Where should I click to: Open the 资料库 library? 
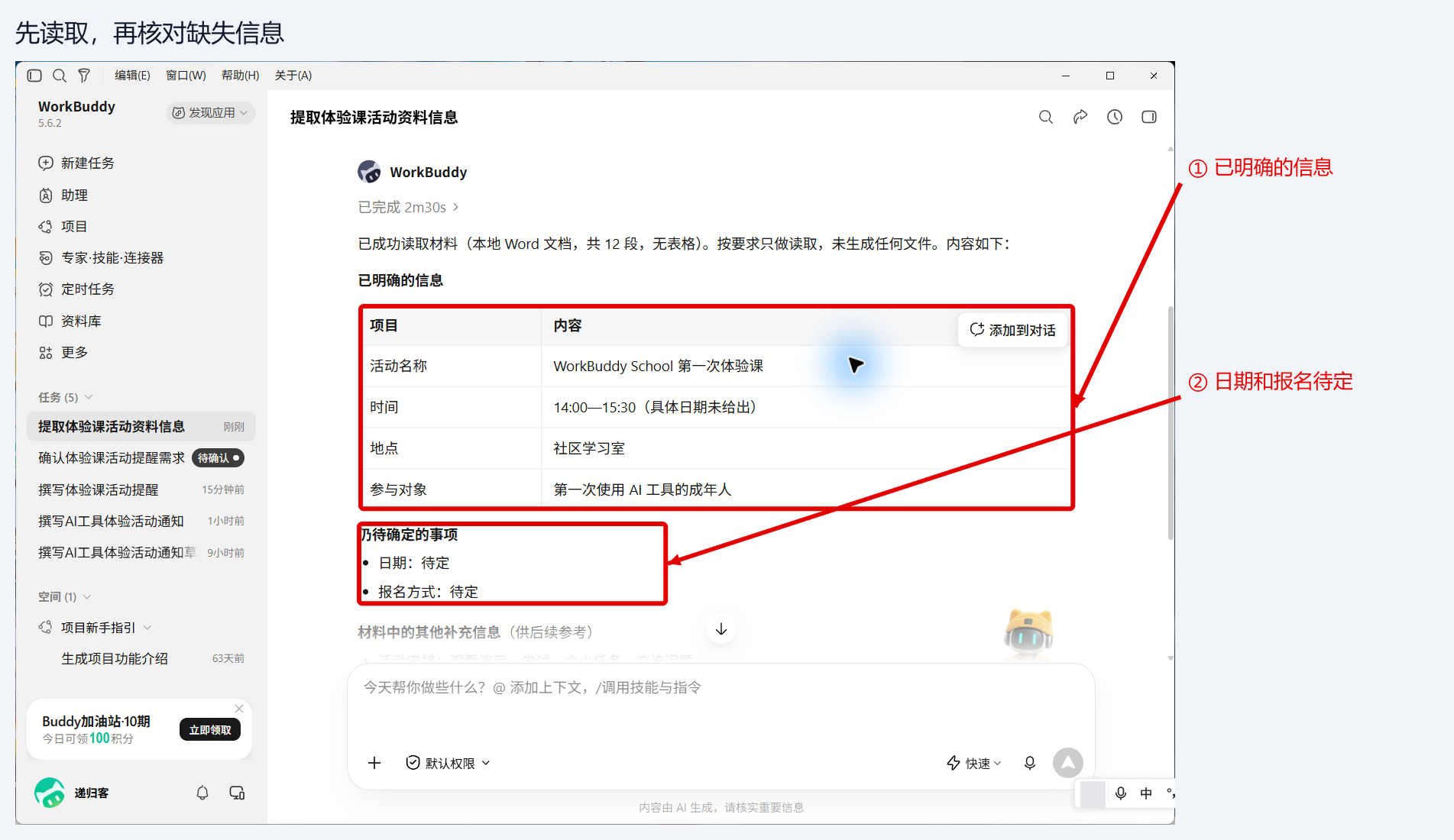coord(70,321)
